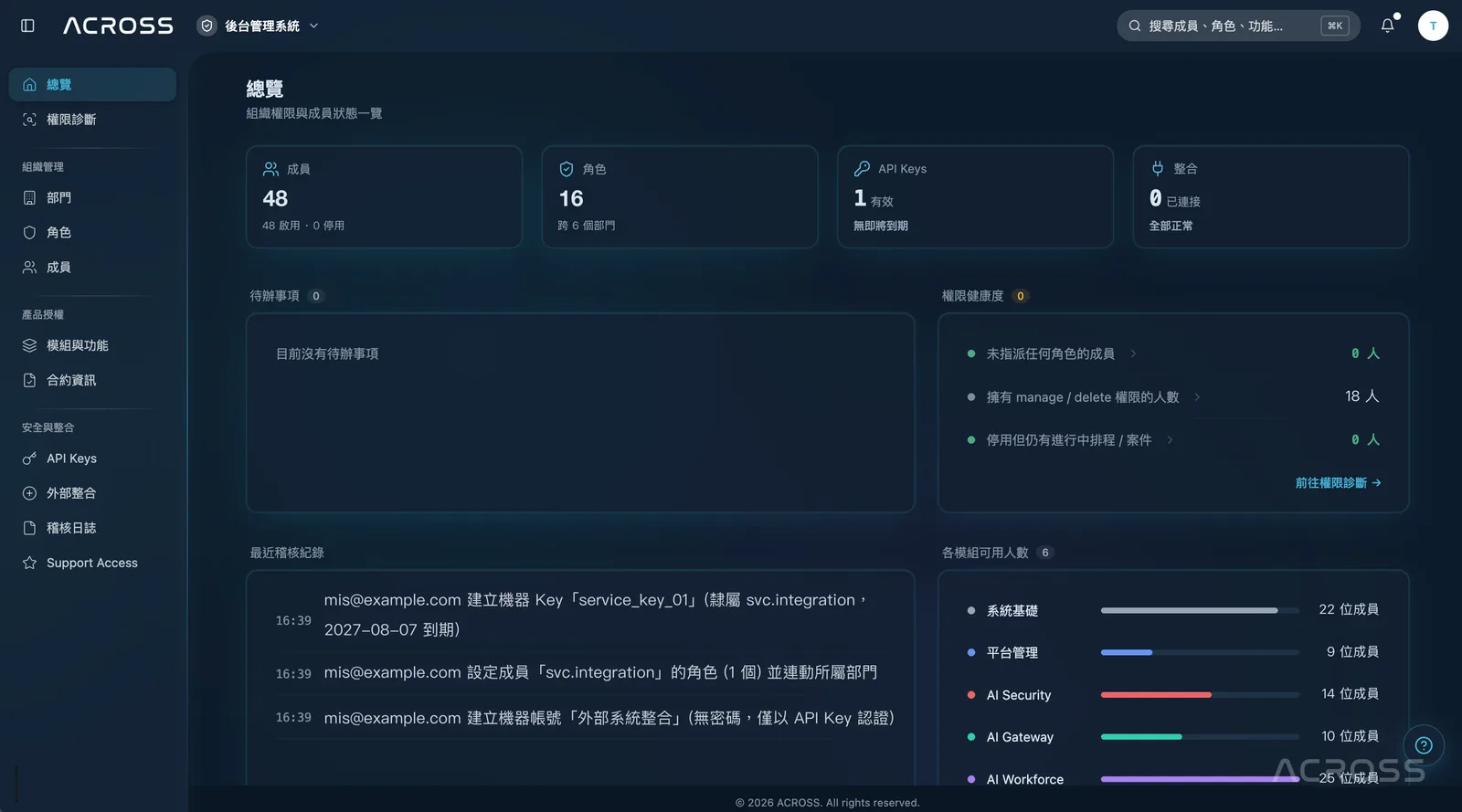1462x812 pixels.
Task: Click the AI Workforce module label
Action: pyautogui.click(x=1025, y=779)
